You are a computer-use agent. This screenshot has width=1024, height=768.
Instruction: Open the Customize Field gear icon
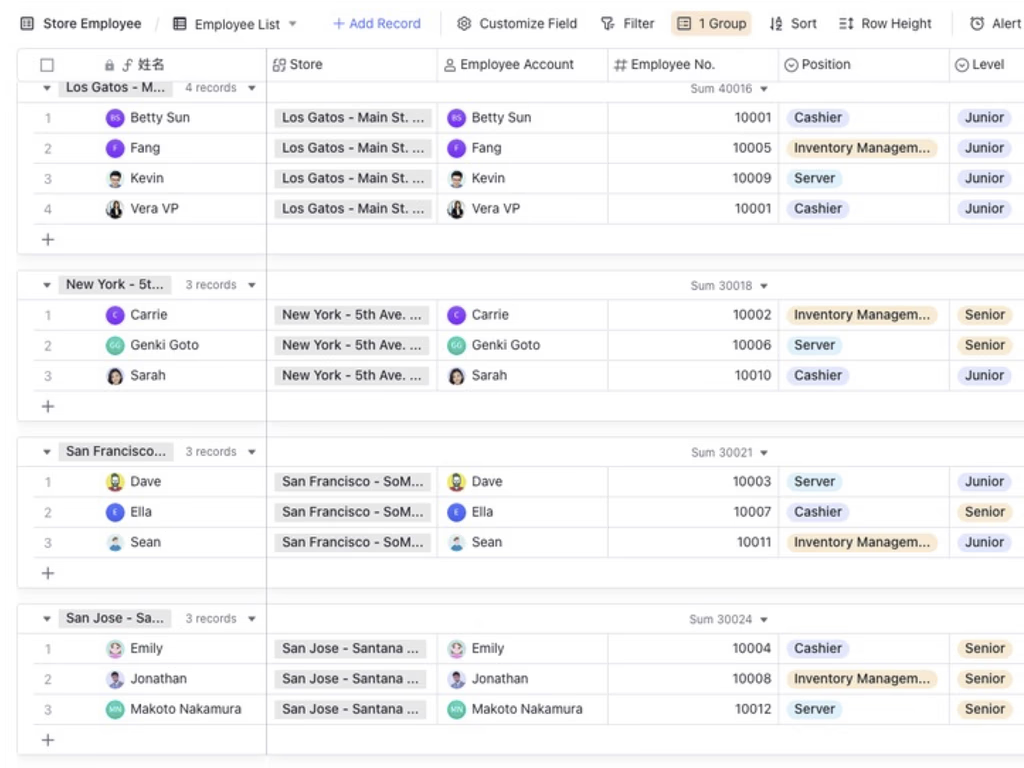pos(464,24)
